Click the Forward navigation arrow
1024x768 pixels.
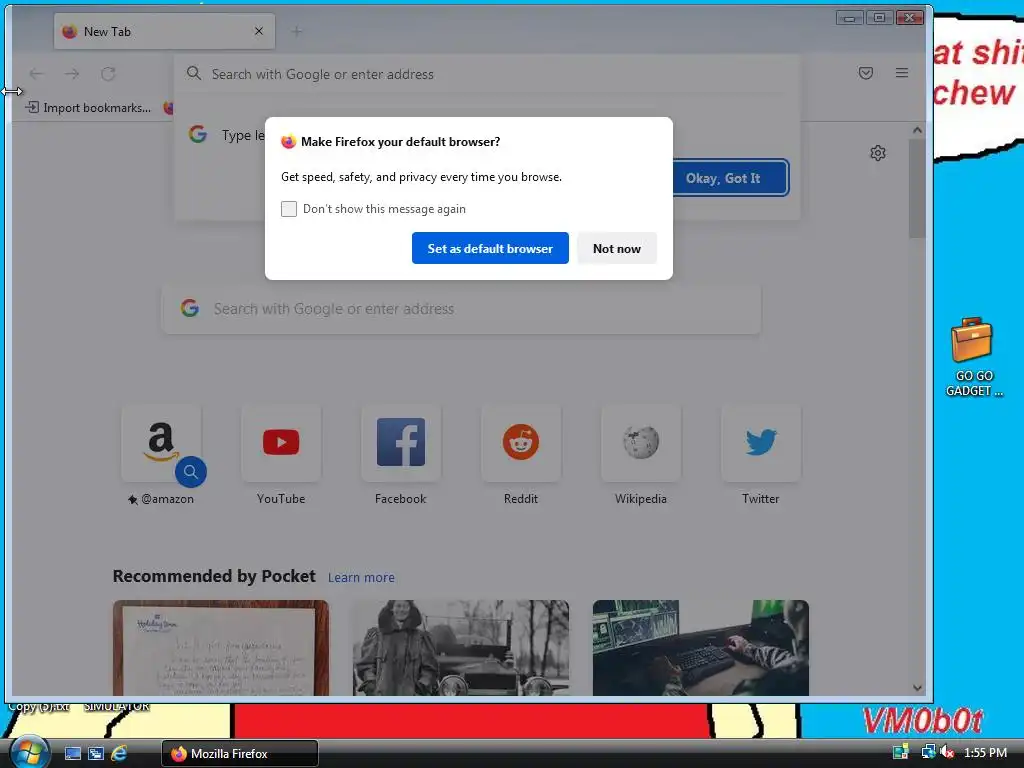tap(72, 74)
